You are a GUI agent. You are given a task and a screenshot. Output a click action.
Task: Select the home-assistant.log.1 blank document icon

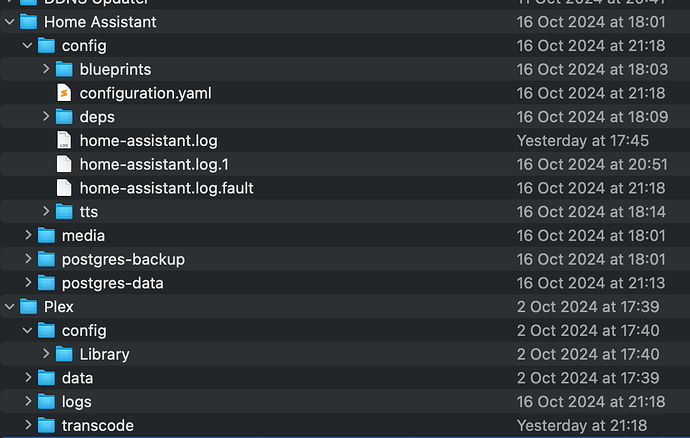[x=64, y=164]
